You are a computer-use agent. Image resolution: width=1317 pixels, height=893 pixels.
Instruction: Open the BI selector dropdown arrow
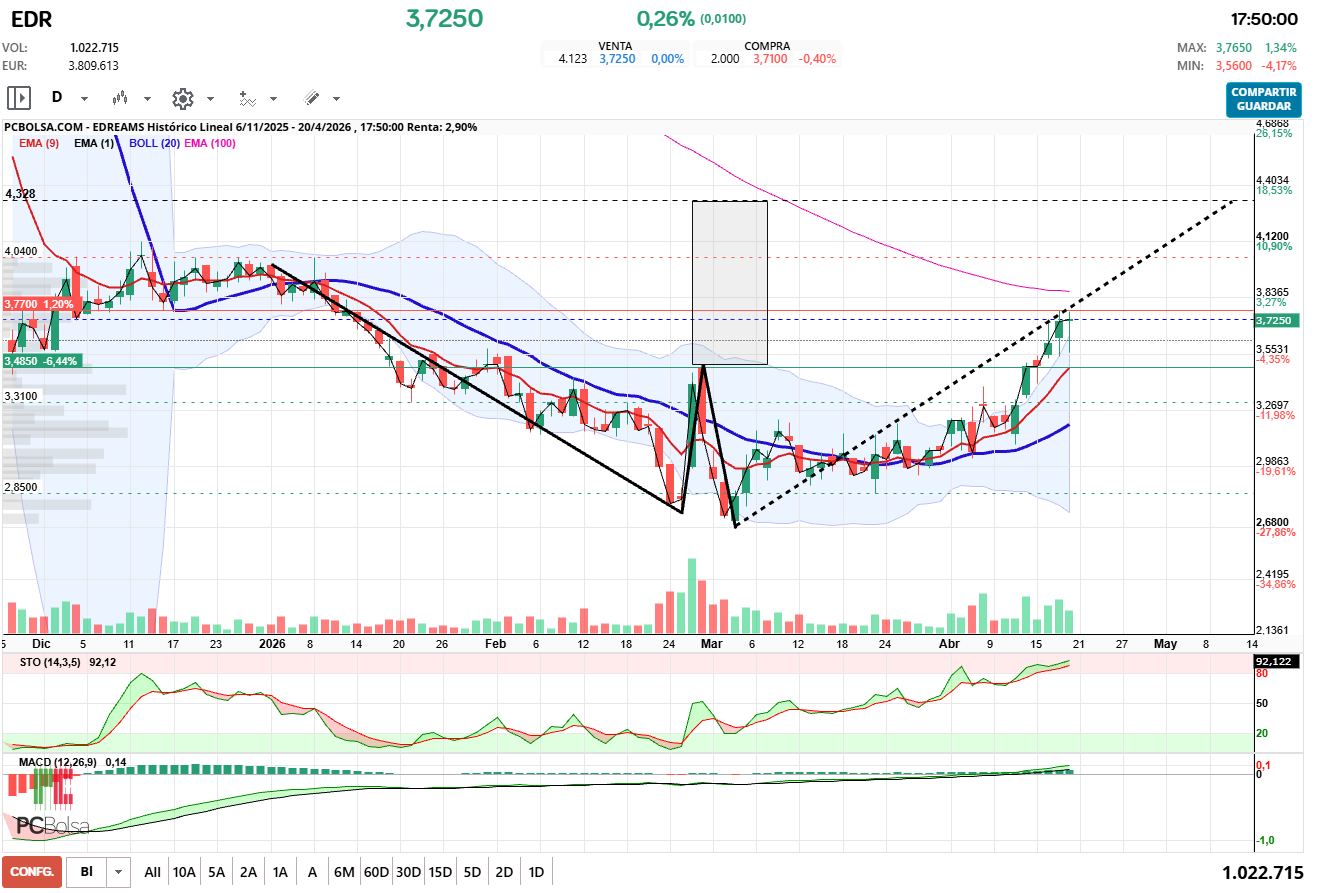click(x=119, y=872)
